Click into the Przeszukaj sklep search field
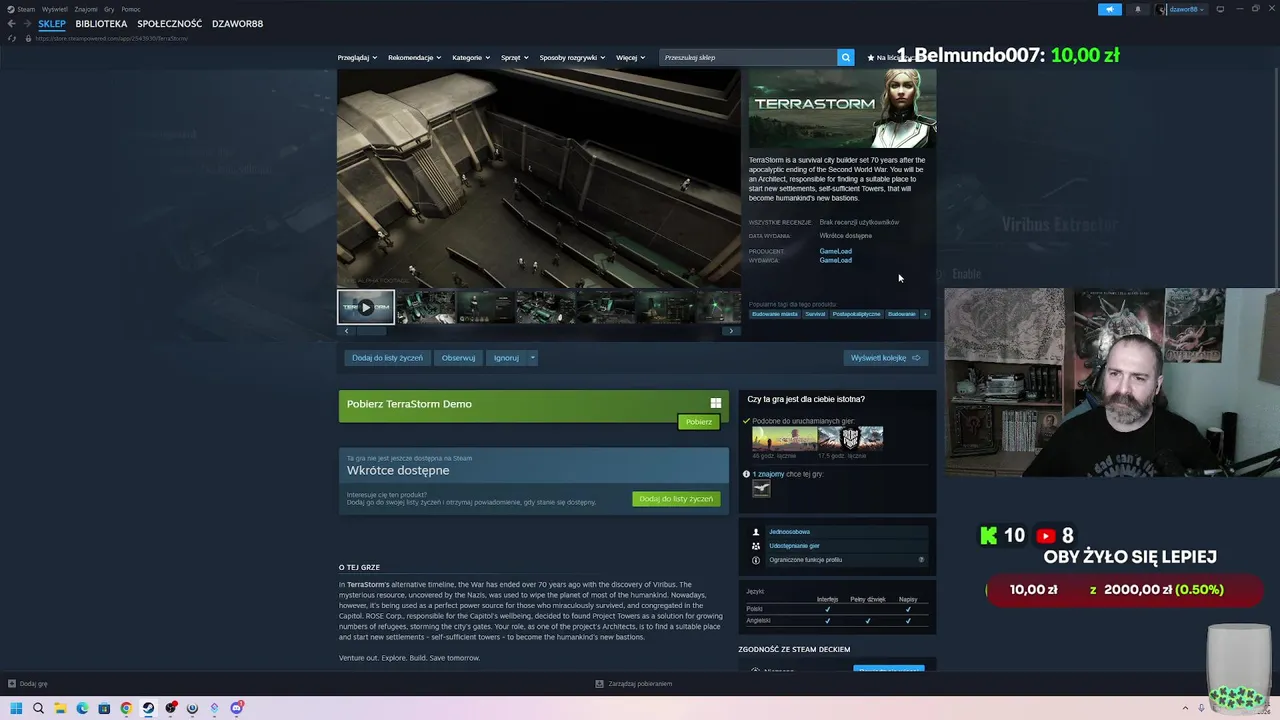The width and height of the screenshot is (1280, 720). (x=750, y=57)
